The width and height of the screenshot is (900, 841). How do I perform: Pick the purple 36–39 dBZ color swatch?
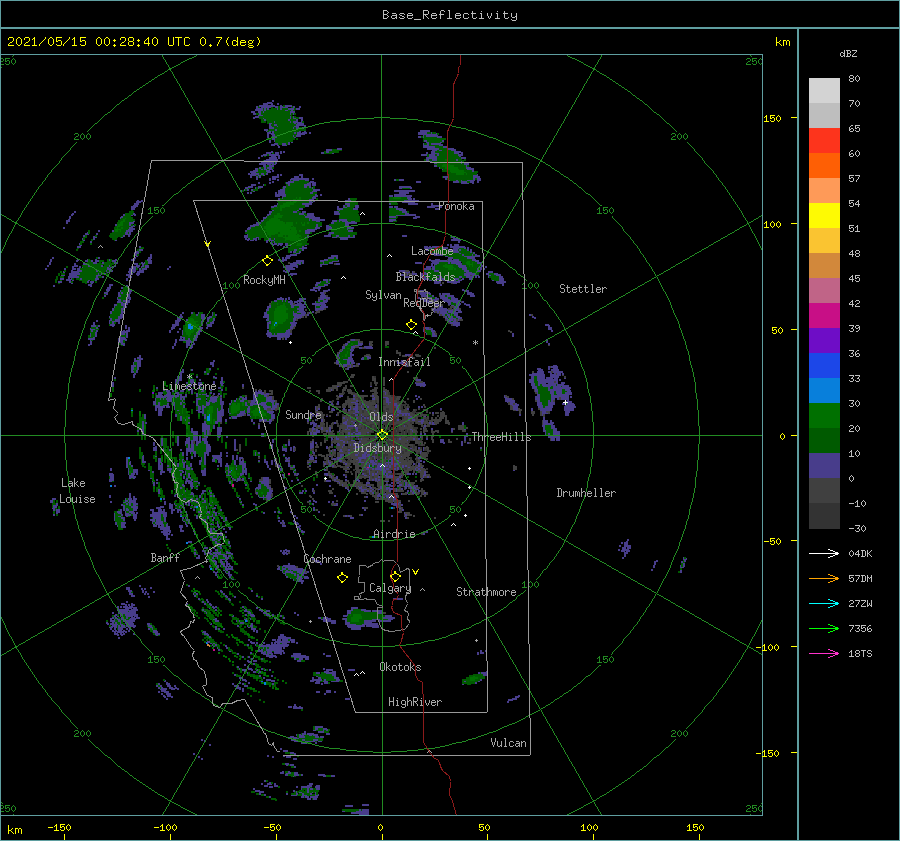(x=824, y=340)
